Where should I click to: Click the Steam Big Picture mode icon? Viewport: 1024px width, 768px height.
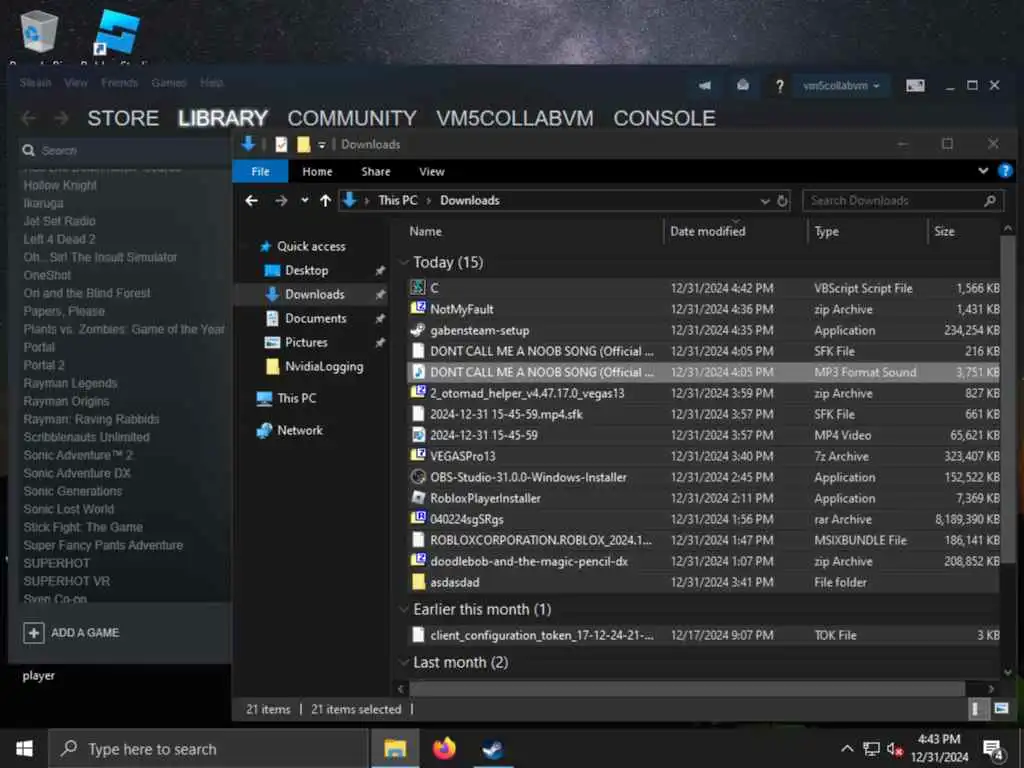[x=915, y=86]
